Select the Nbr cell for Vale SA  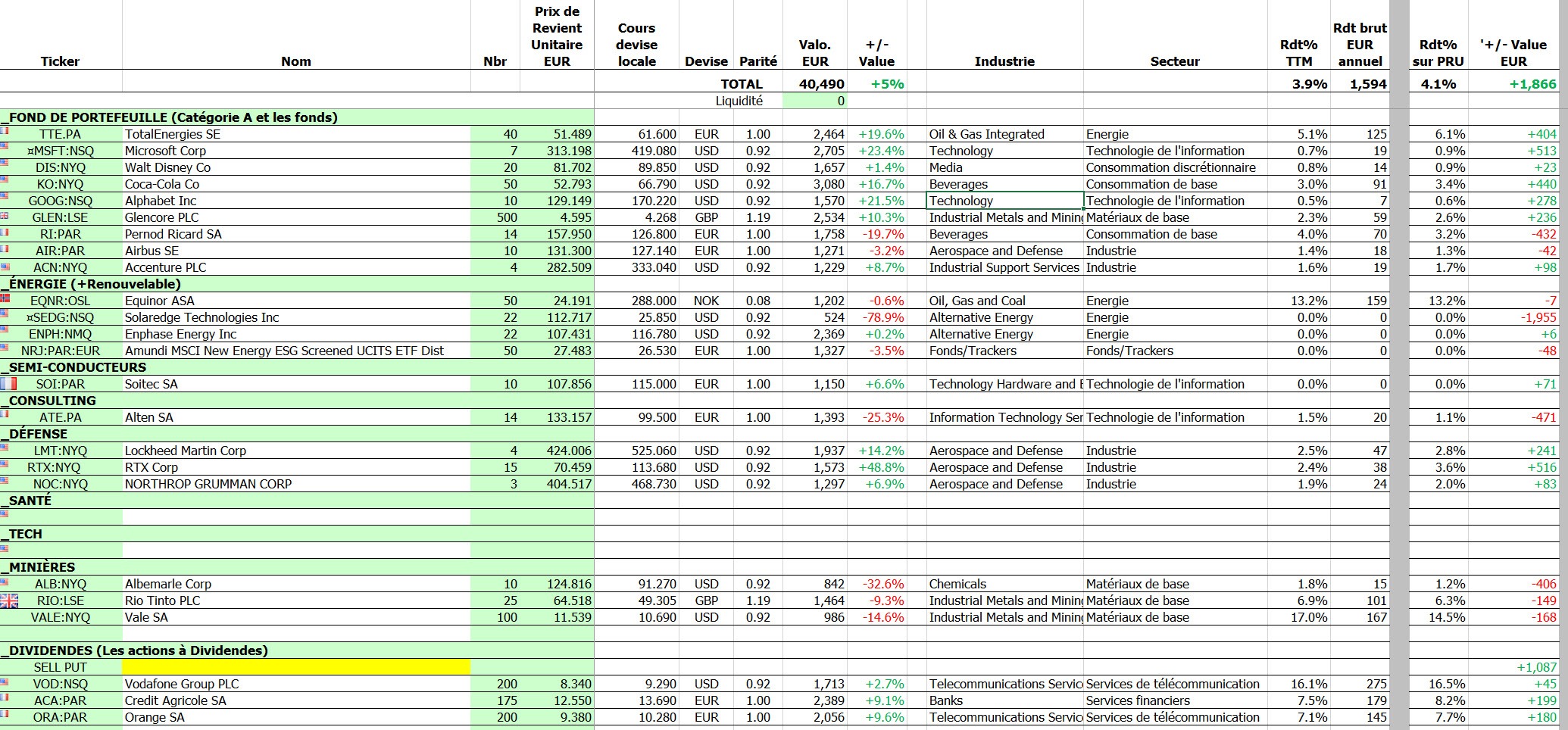[x=495, y=617]
